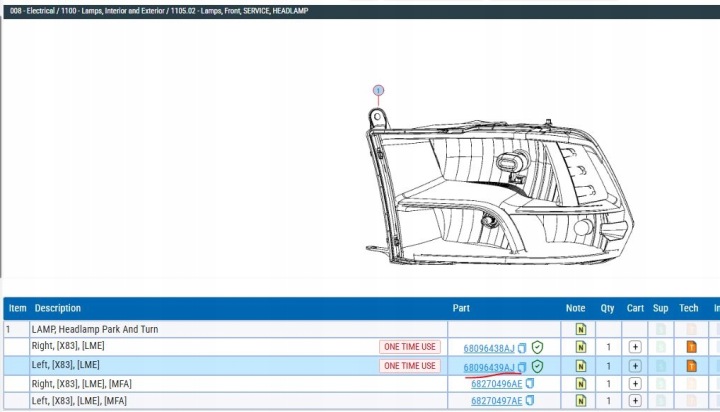Click the Qty column header

607,308
